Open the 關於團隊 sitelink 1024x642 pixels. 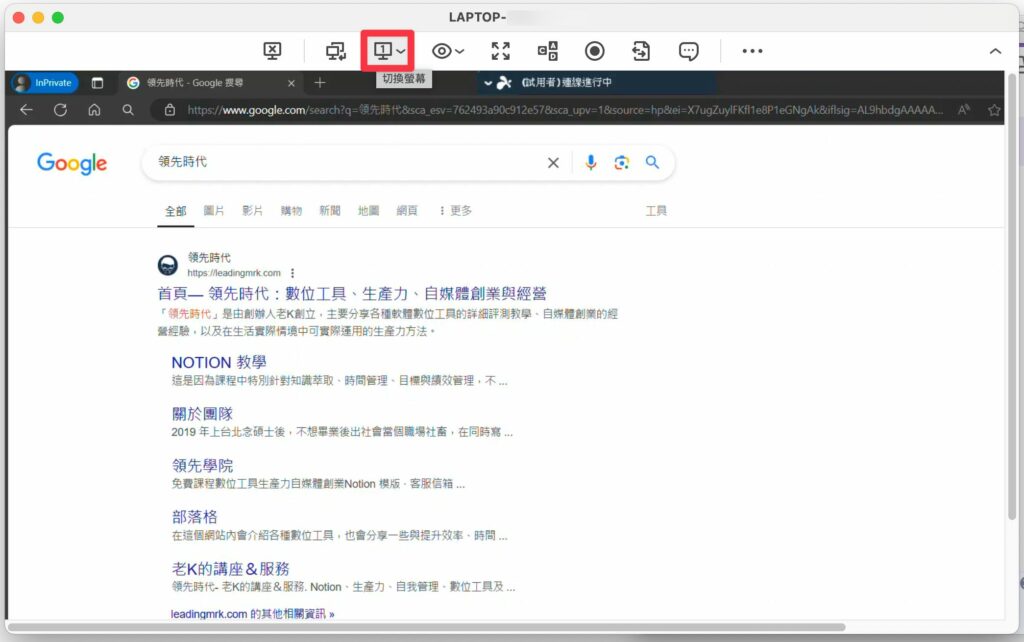pyautogui.click(x=202, y=414)
